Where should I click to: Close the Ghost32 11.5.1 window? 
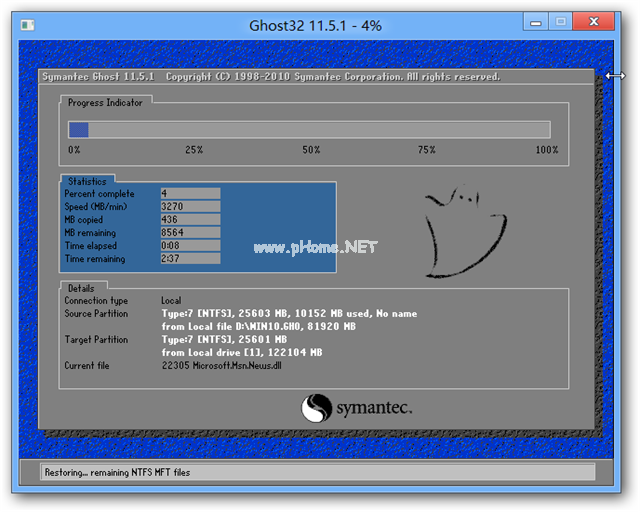(593, 21)
